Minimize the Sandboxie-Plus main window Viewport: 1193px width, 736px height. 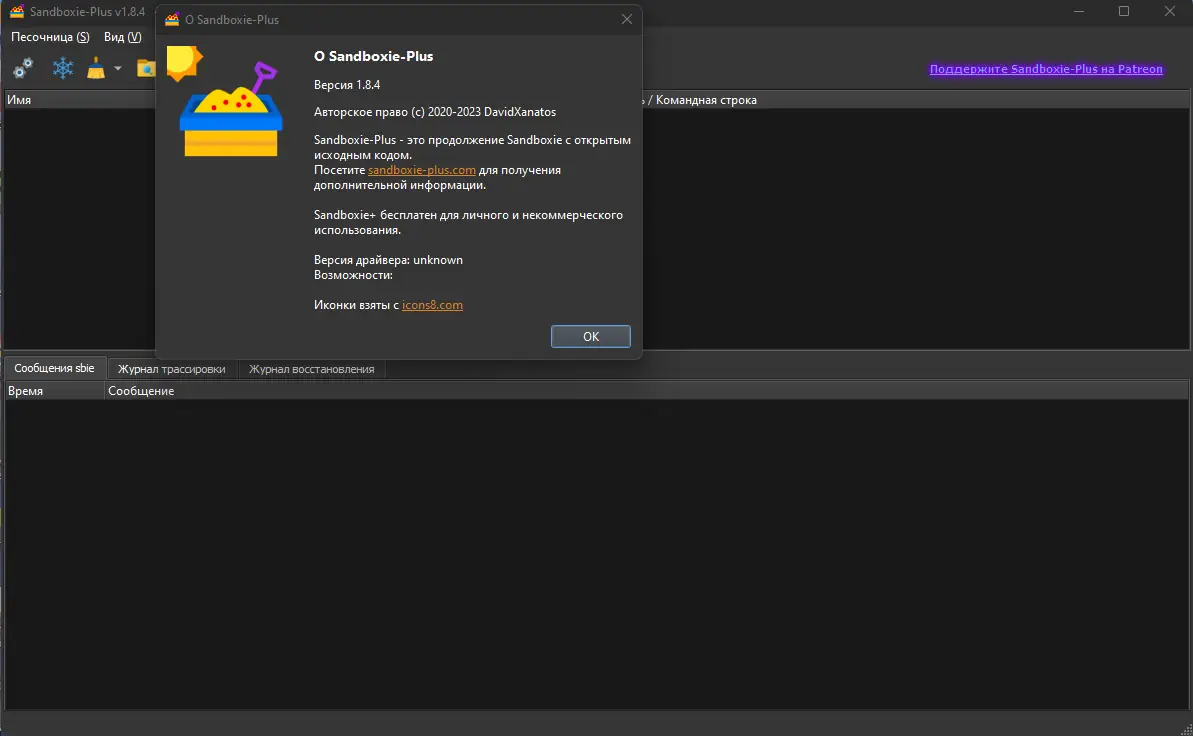tap(1079, 11)
